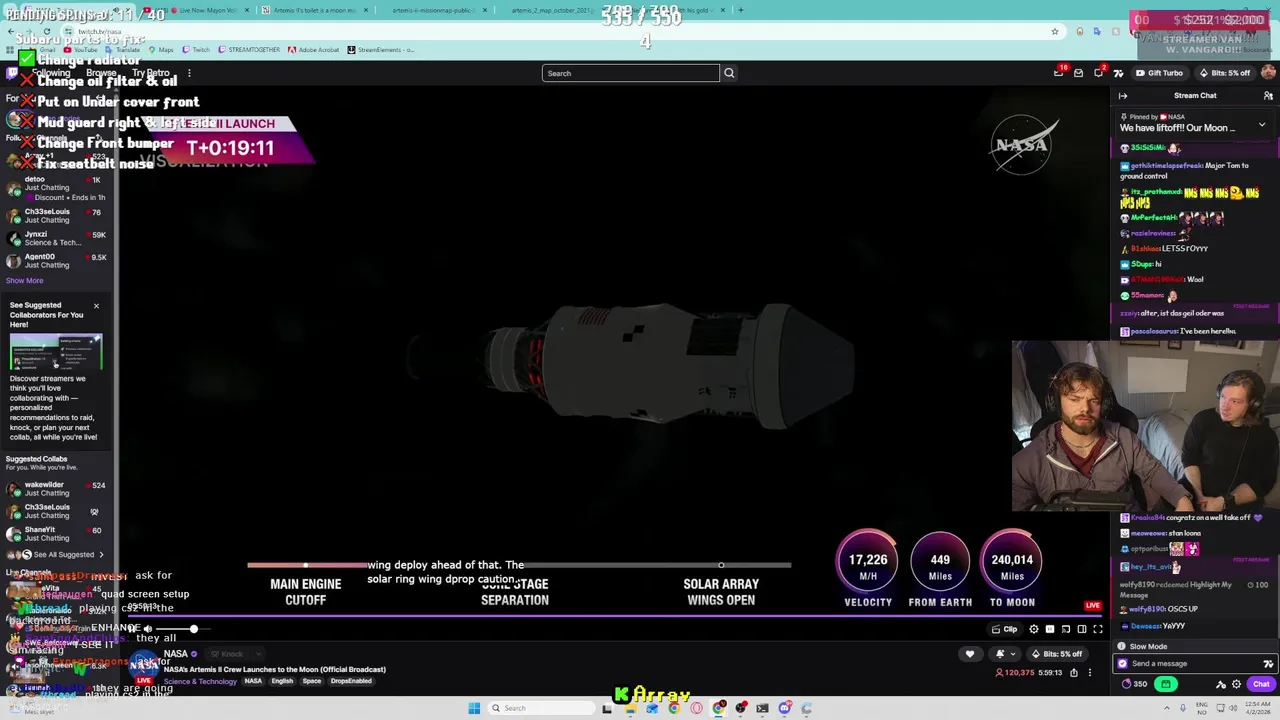
Task: Open the Whispers envelope icon
Action: pos(1078,73)
